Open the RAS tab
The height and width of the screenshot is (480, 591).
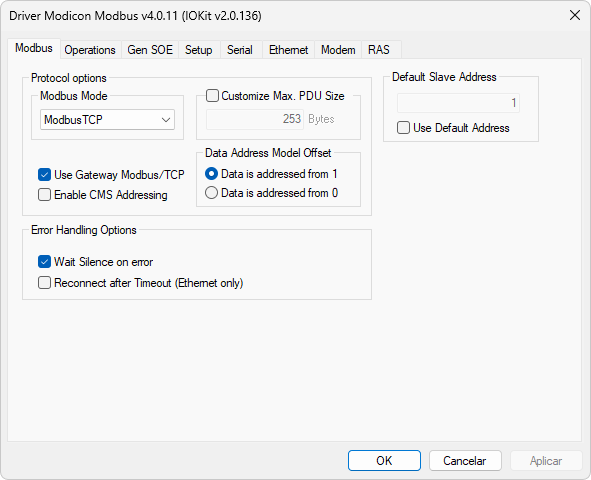(379, 50)
